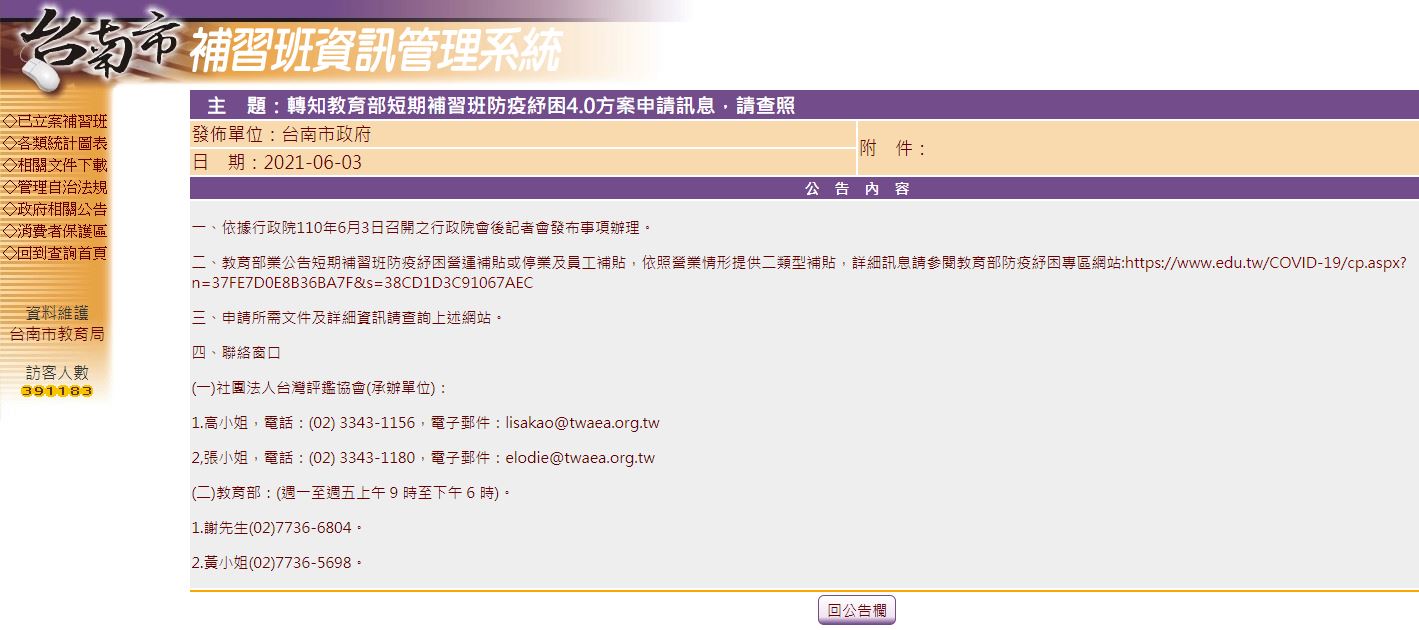The image size is (1419, 630).
Task: Click the visitor counter 391183
Action: 57,391
